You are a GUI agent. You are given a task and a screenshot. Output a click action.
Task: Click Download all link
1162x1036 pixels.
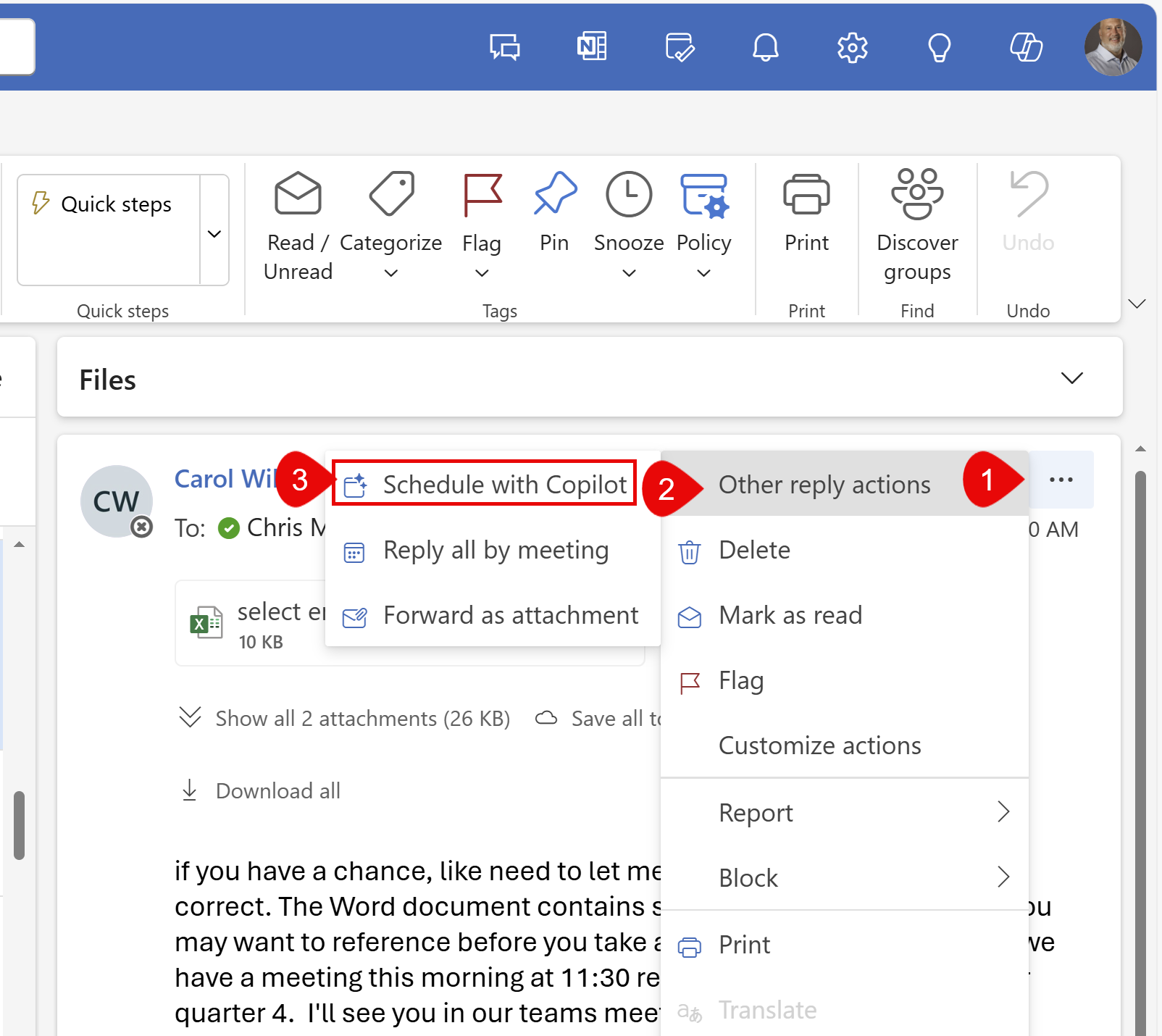click(x=277, y=790)
